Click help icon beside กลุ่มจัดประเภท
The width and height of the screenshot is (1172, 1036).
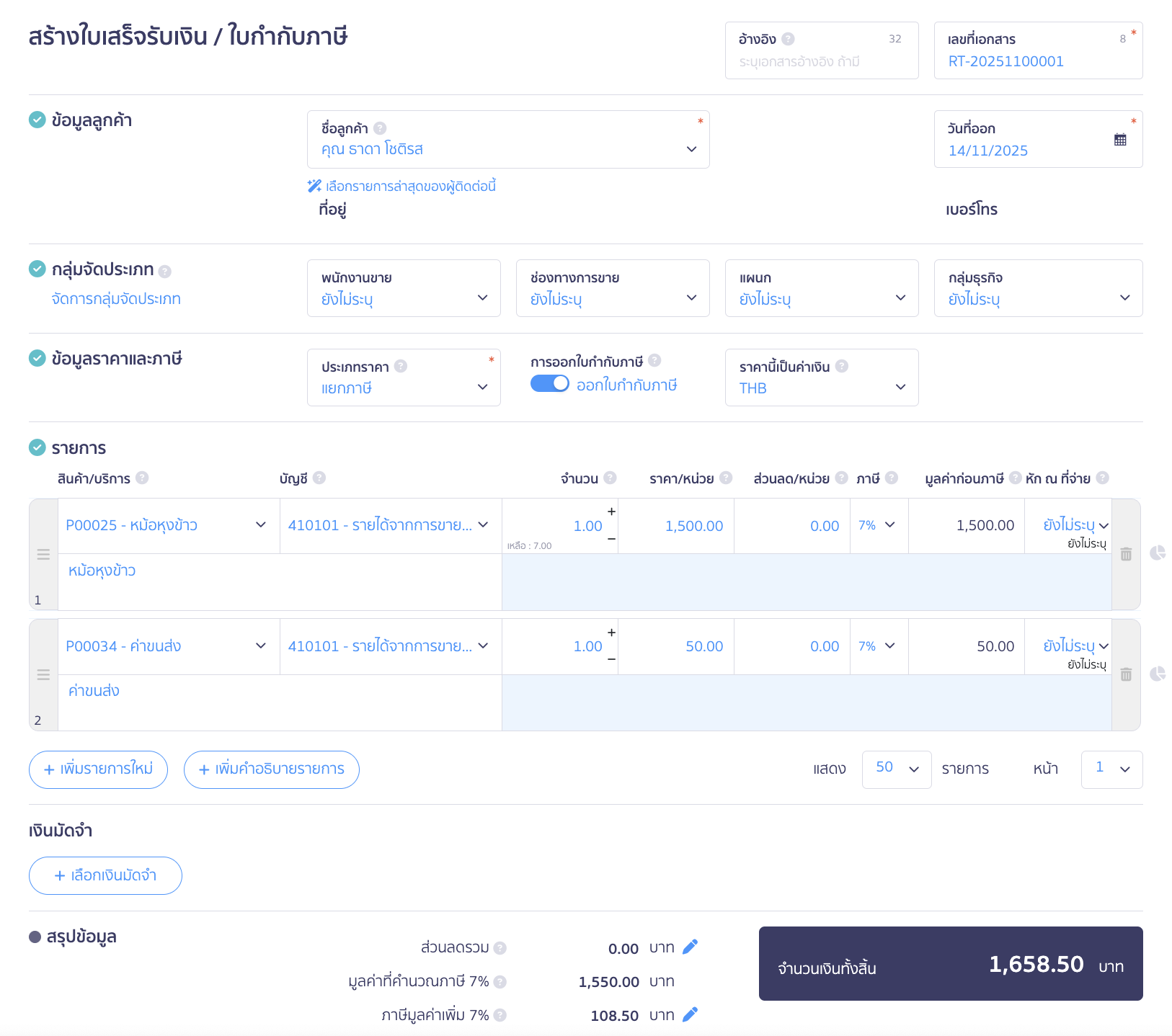[165, 271]
